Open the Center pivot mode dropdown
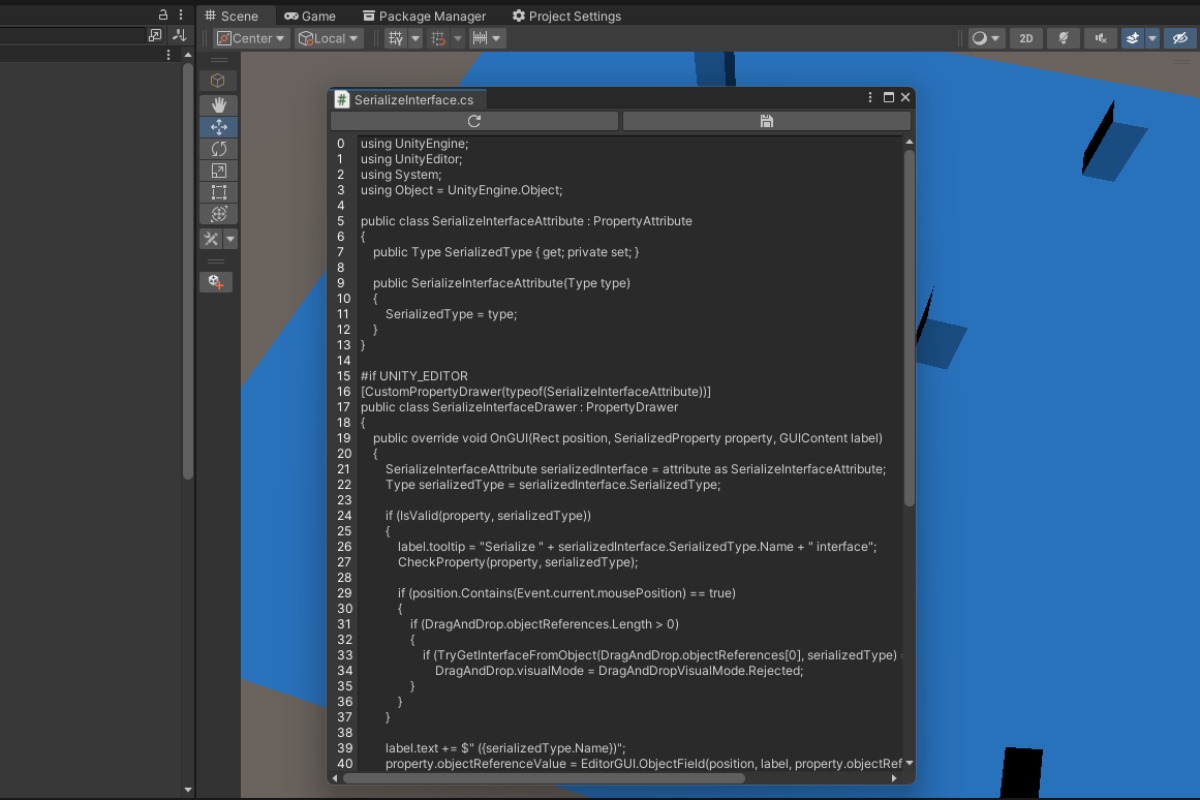 [252, 38]
